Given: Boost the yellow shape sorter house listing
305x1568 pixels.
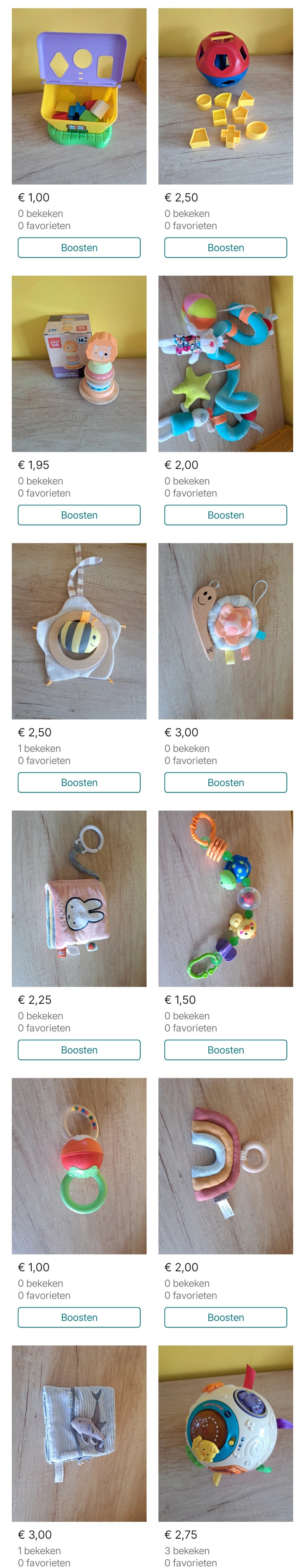Looking at the screenshot, I should [x=79, y=248].
